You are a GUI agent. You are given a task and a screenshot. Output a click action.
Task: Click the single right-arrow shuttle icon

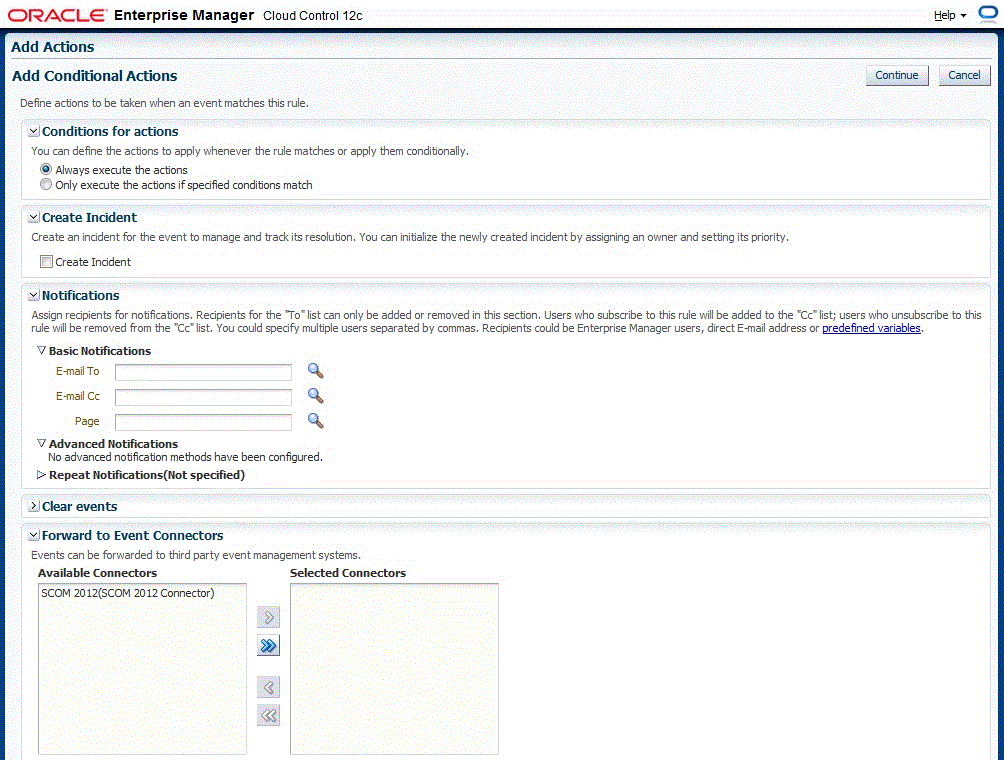coord(267,616)
